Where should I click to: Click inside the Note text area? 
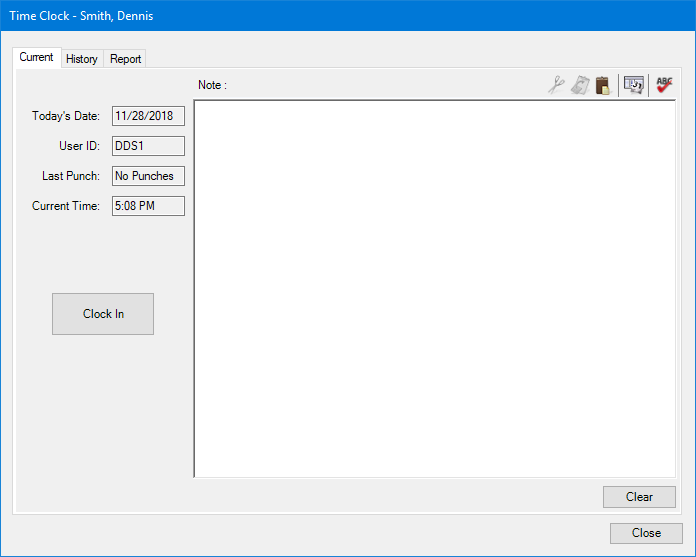pyautogui.click(x=434, y=289)
